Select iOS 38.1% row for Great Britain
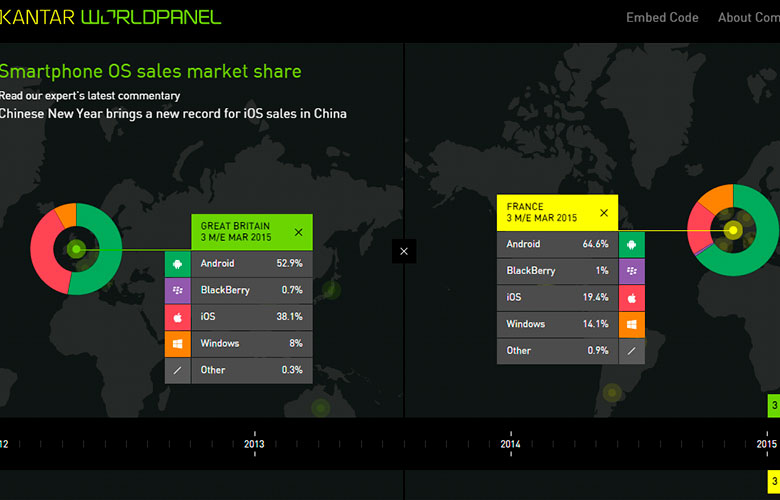This screenshot has height=500, width=780. point(252,317)
